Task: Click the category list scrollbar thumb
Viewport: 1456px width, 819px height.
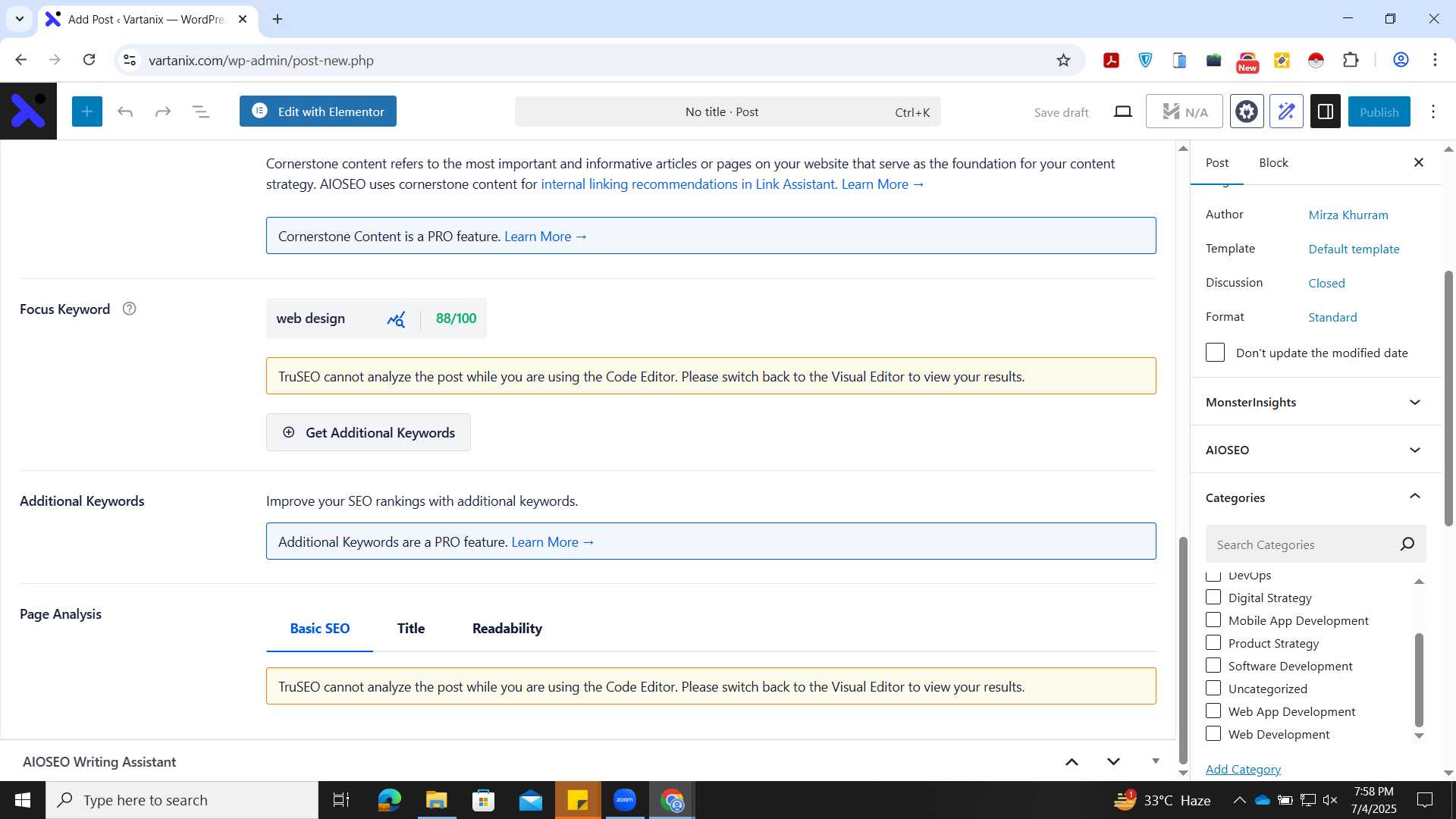Action: tap(1419, 679)
